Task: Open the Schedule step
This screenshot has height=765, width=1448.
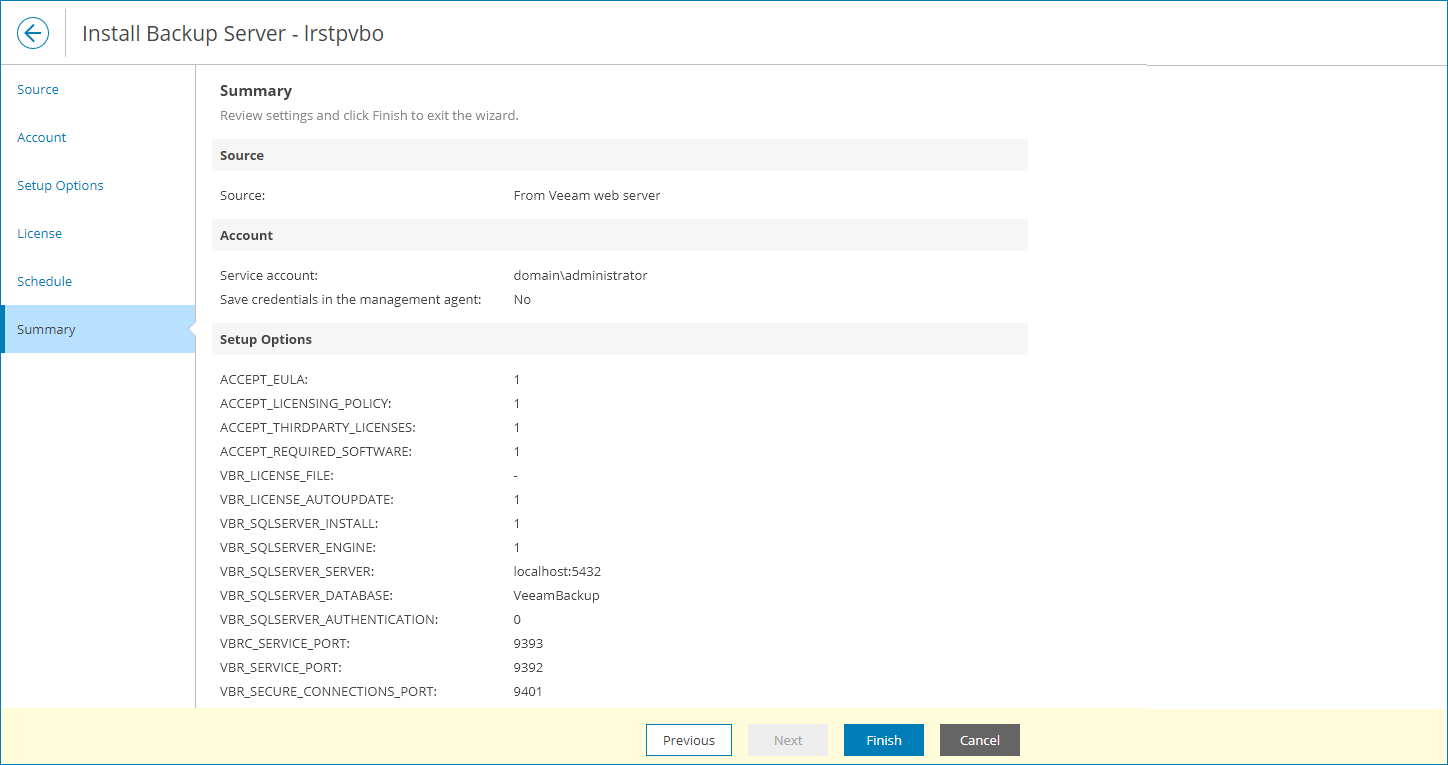Action: click(44, 281)
